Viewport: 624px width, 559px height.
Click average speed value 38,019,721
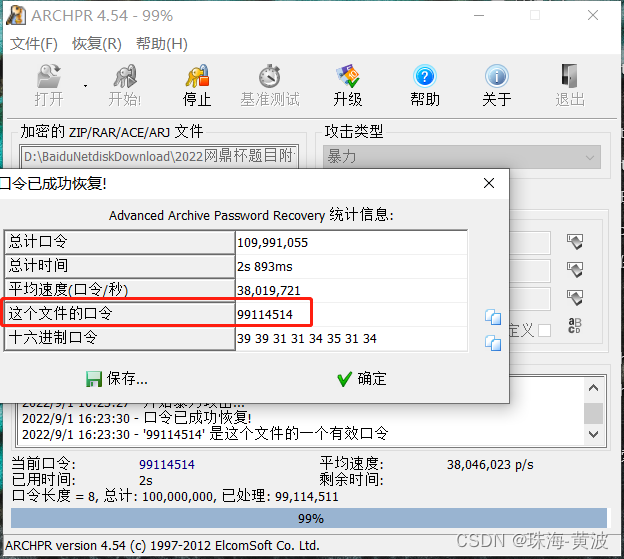tap(351, 290)
